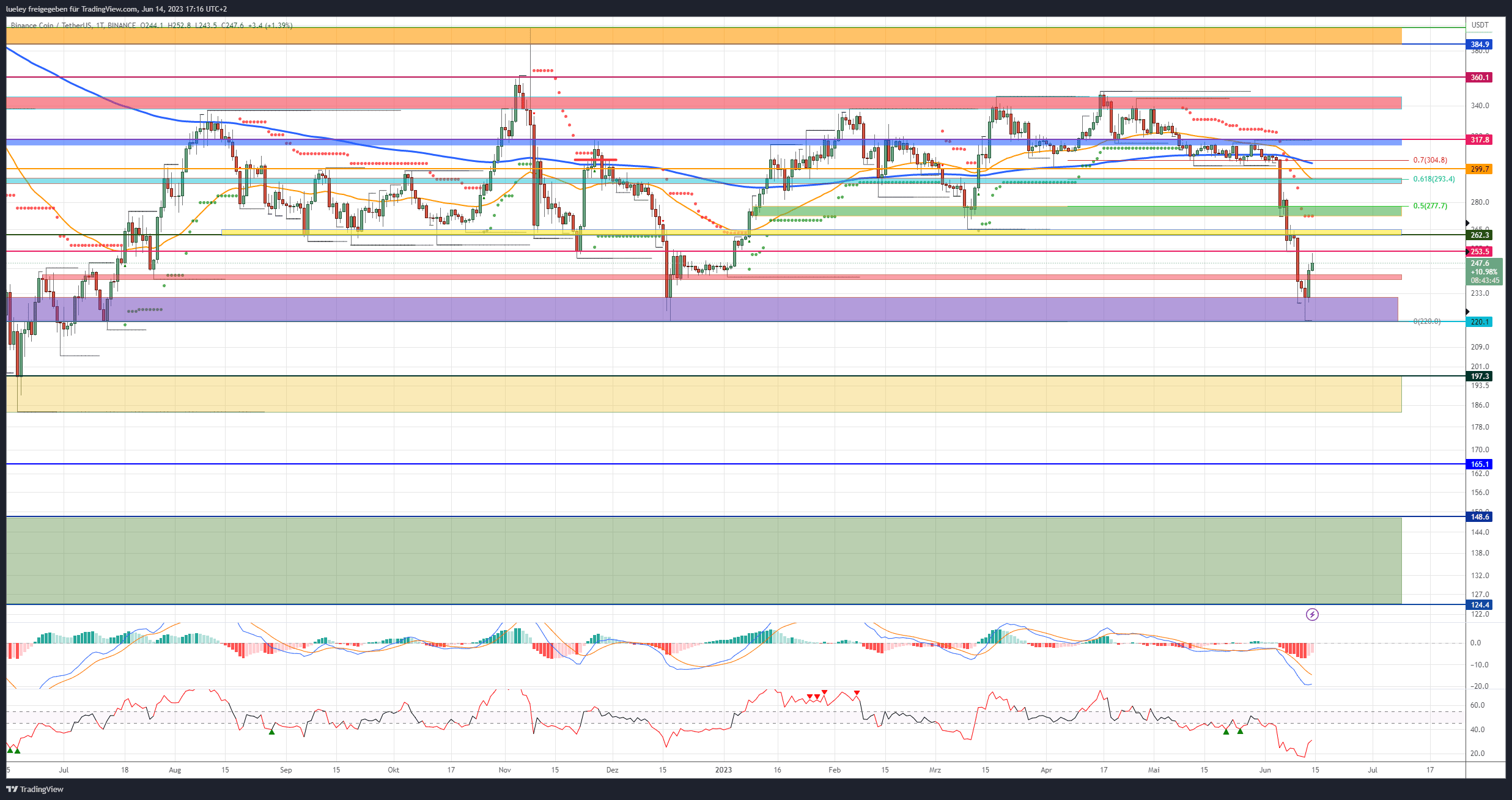Select the 197.3 price label
Viewport: 1512px width, 800px height.
pyautogui.click(x=1480, y=376)
